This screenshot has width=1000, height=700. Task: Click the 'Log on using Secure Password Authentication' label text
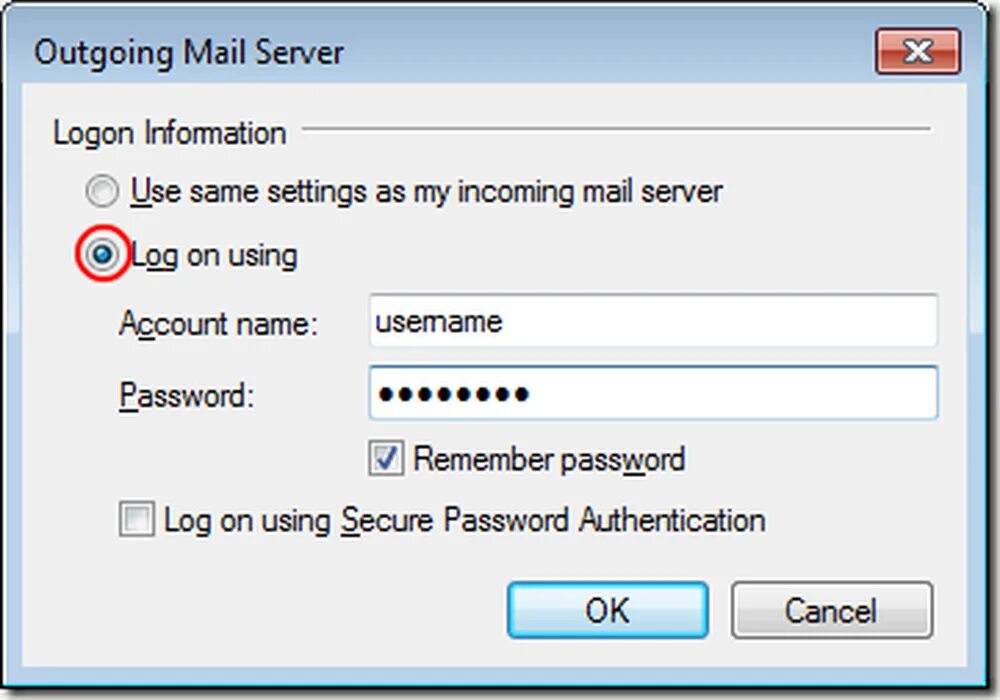point(464,520)
